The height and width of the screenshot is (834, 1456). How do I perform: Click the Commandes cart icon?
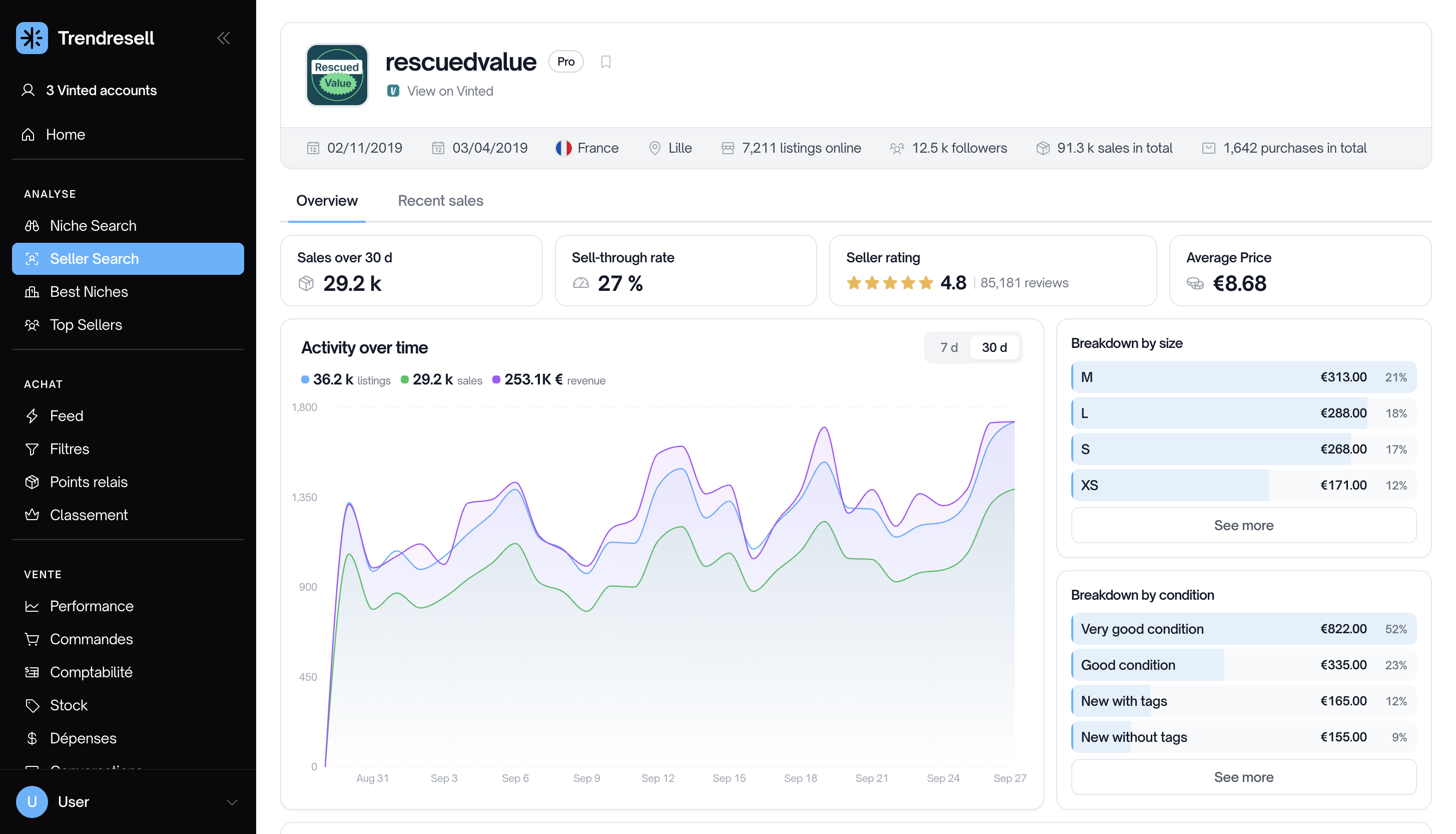click(32, 639)
